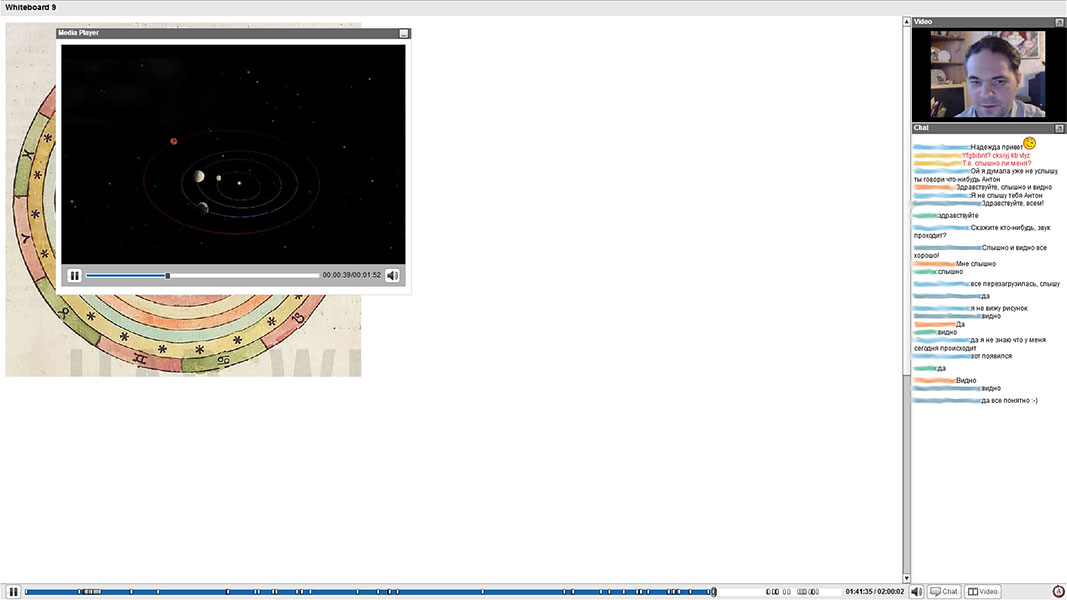Screen dimensions: 1067x600
Task: Click the Whiteboard 9 title
Action: tap(31, 7)
